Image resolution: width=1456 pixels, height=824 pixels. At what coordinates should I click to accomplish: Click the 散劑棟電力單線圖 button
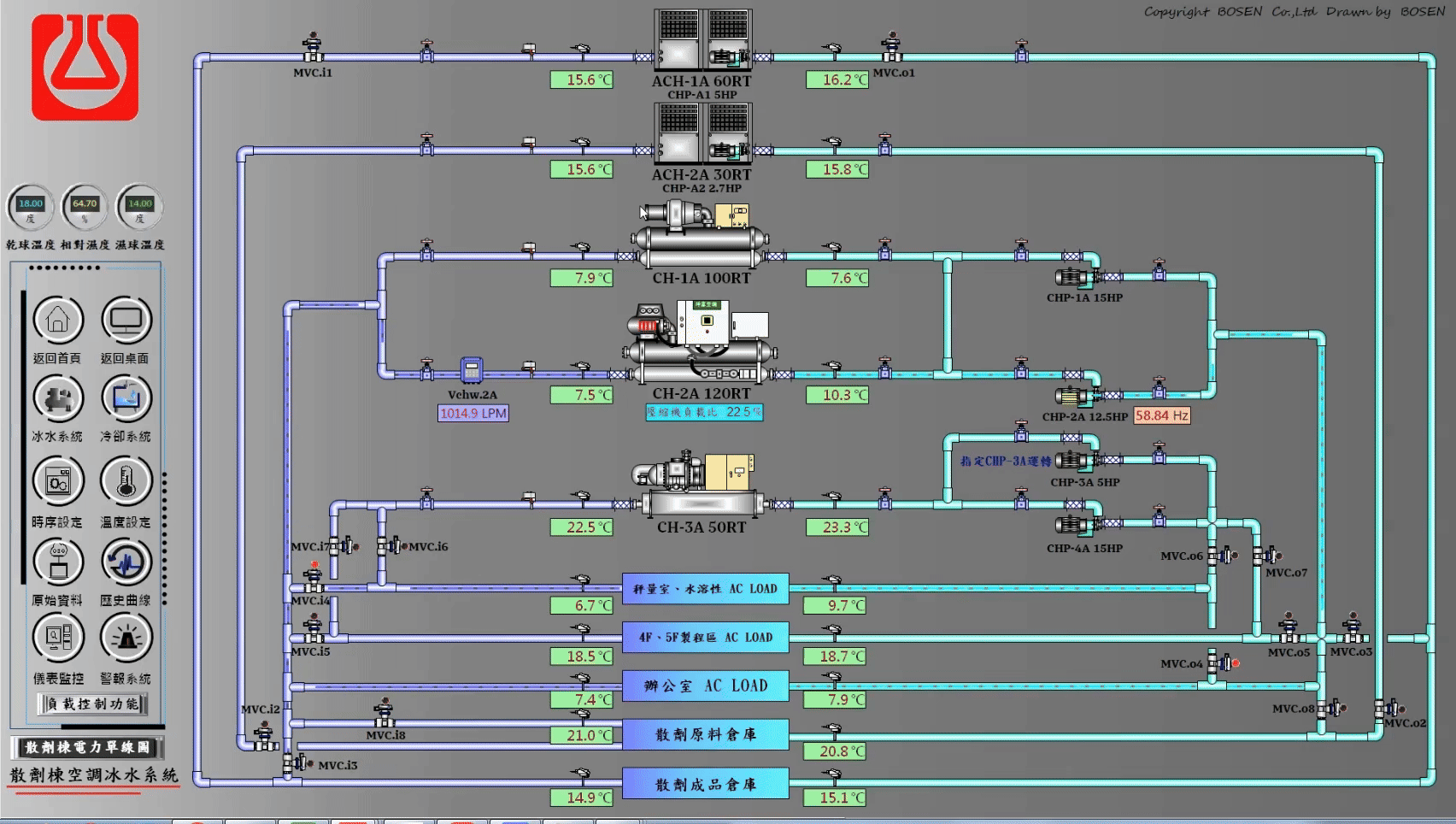pos(87,748)
